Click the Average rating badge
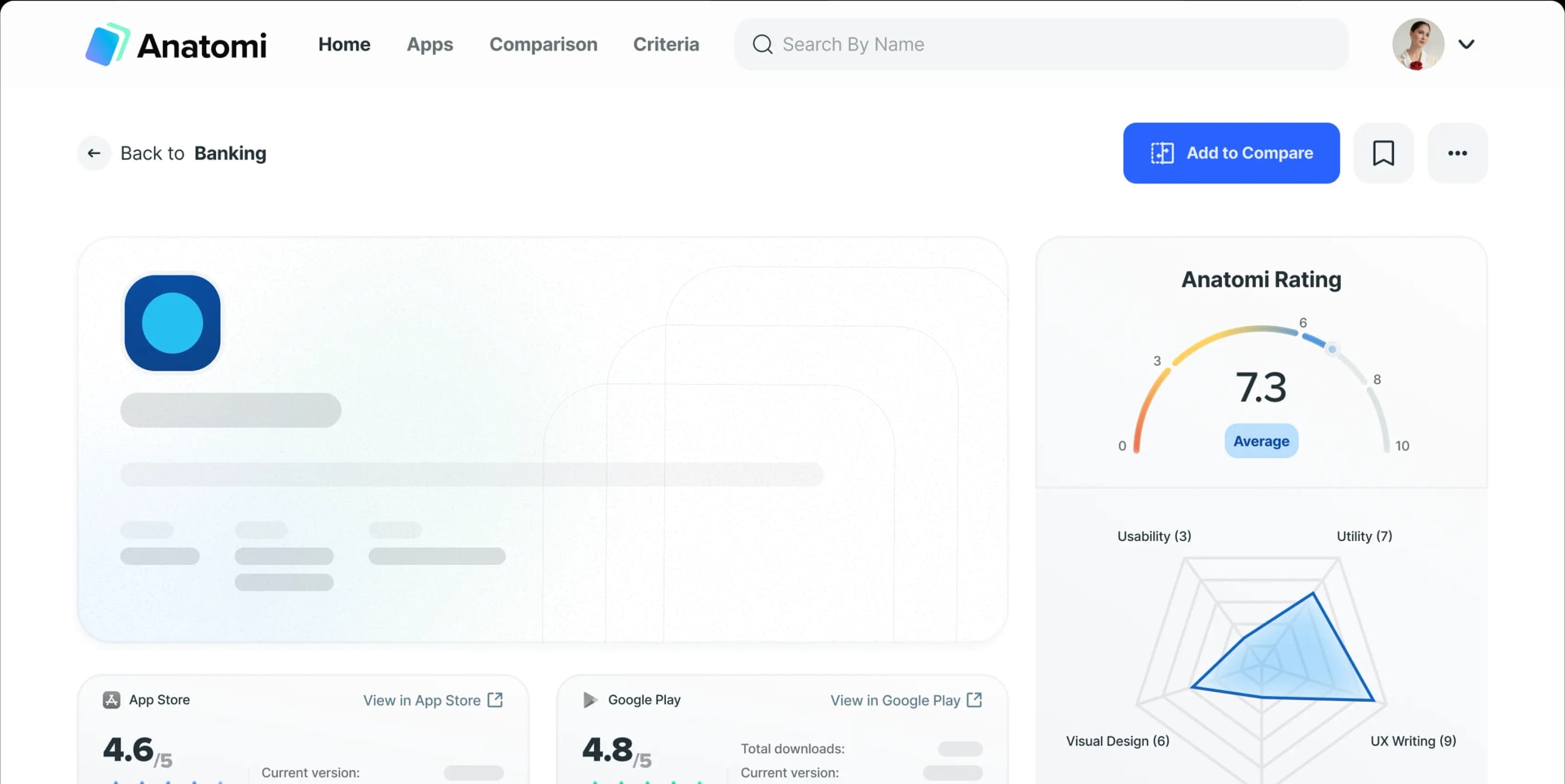1565x784 pixels. [1261, 441]
